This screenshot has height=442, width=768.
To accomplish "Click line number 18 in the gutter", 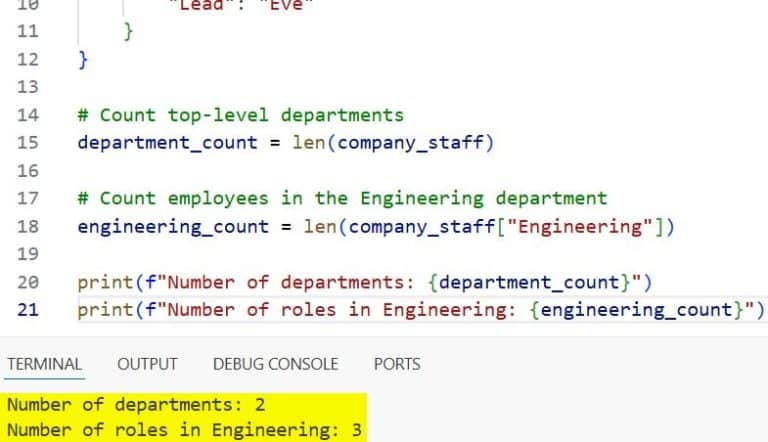I will point(28,226).
